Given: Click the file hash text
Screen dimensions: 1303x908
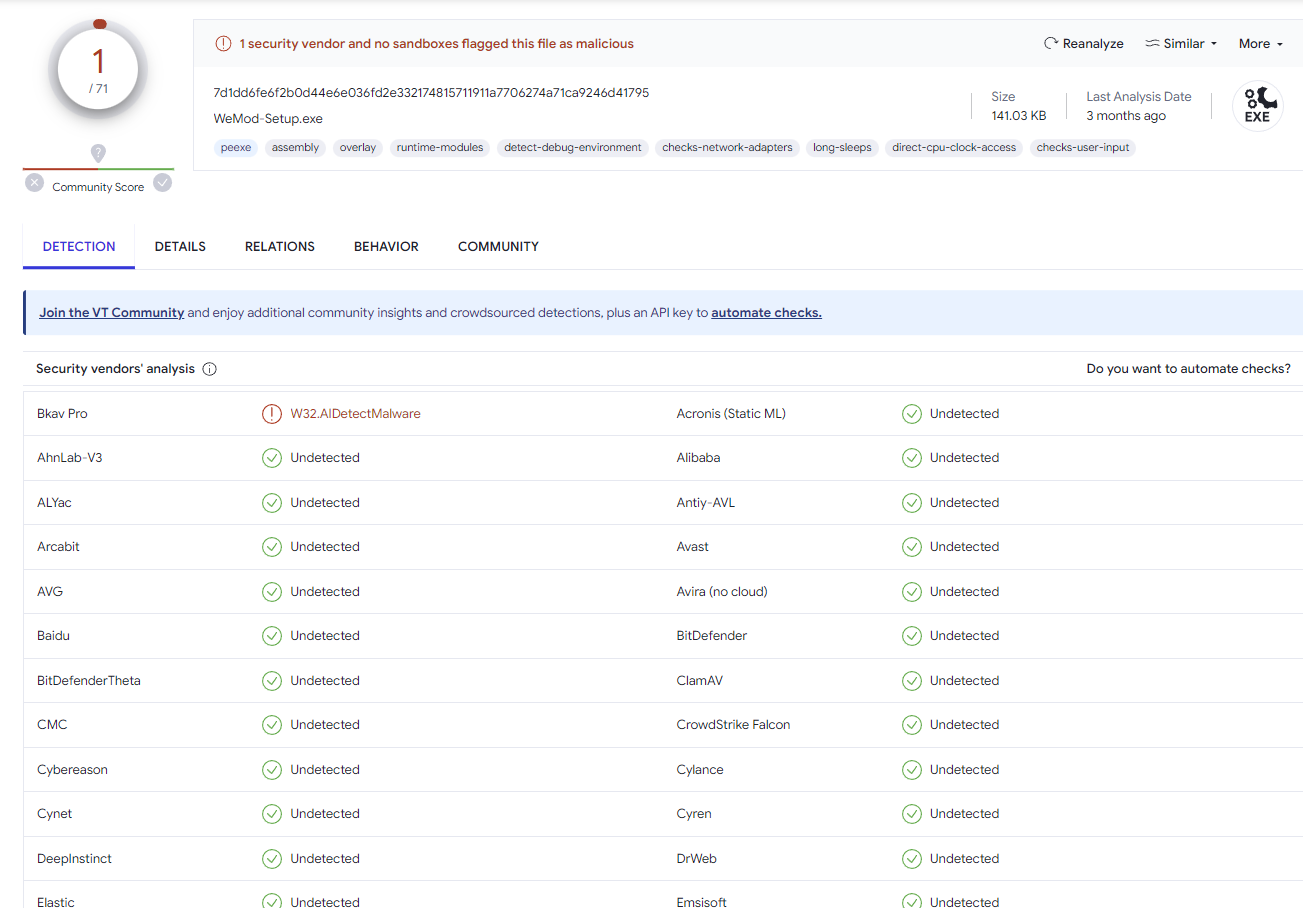Looking at the screenshot, I should coord(431,93).
